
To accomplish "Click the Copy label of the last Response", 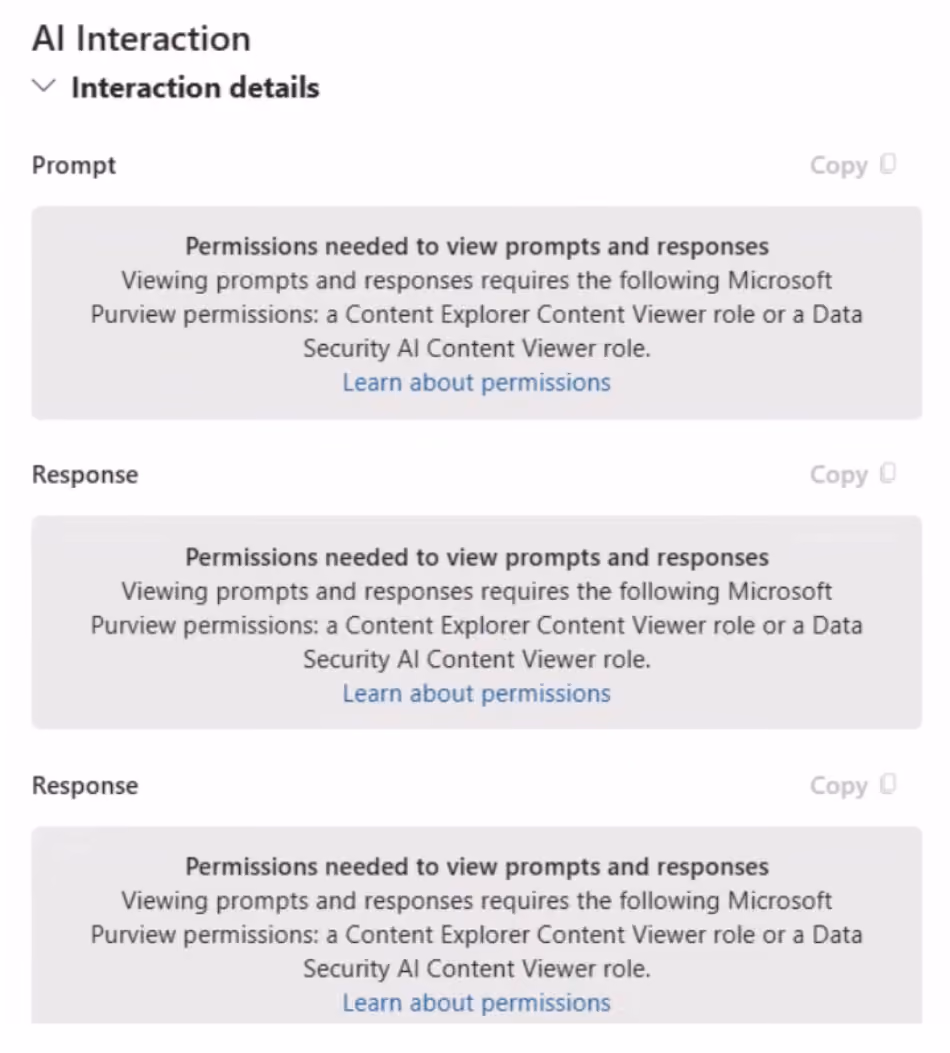I will pyautogui.click(x=839, y=785).
